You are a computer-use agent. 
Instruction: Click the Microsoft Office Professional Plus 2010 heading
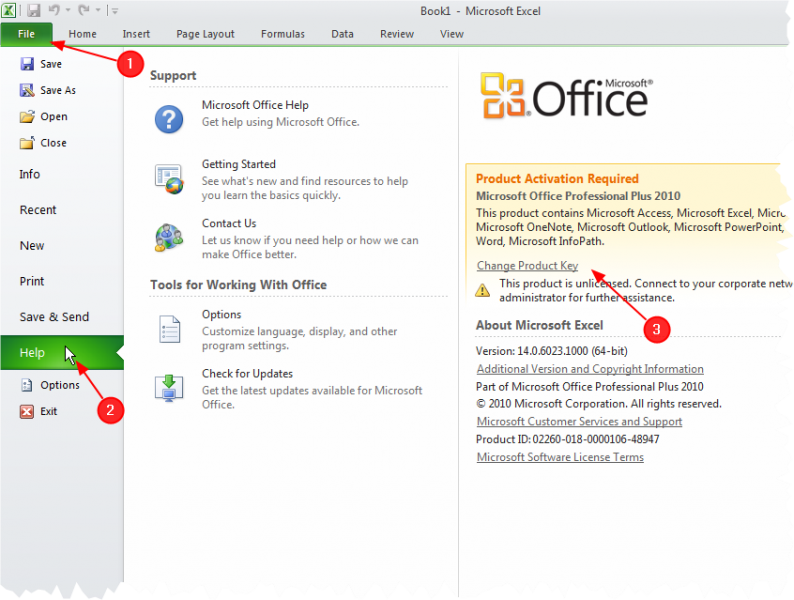578,196
